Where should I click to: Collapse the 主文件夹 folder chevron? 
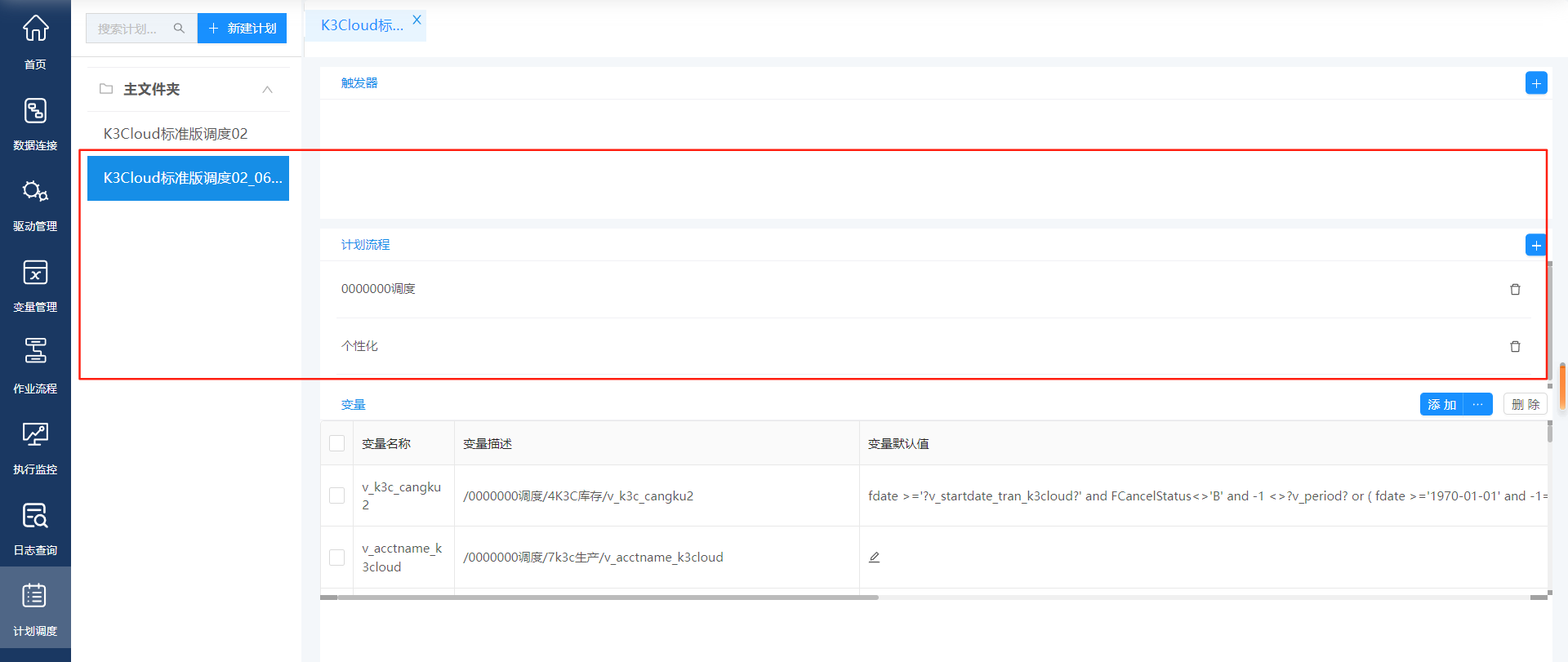coord(267,89)
